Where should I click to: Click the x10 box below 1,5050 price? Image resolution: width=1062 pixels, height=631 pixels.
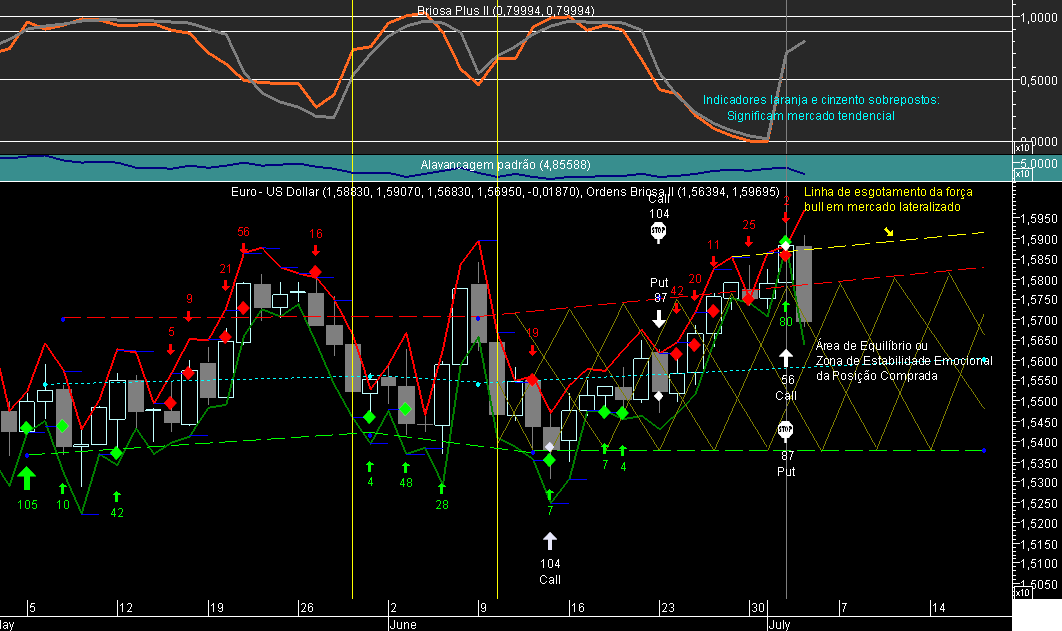pyautogui.click(x=1021, y=593)
